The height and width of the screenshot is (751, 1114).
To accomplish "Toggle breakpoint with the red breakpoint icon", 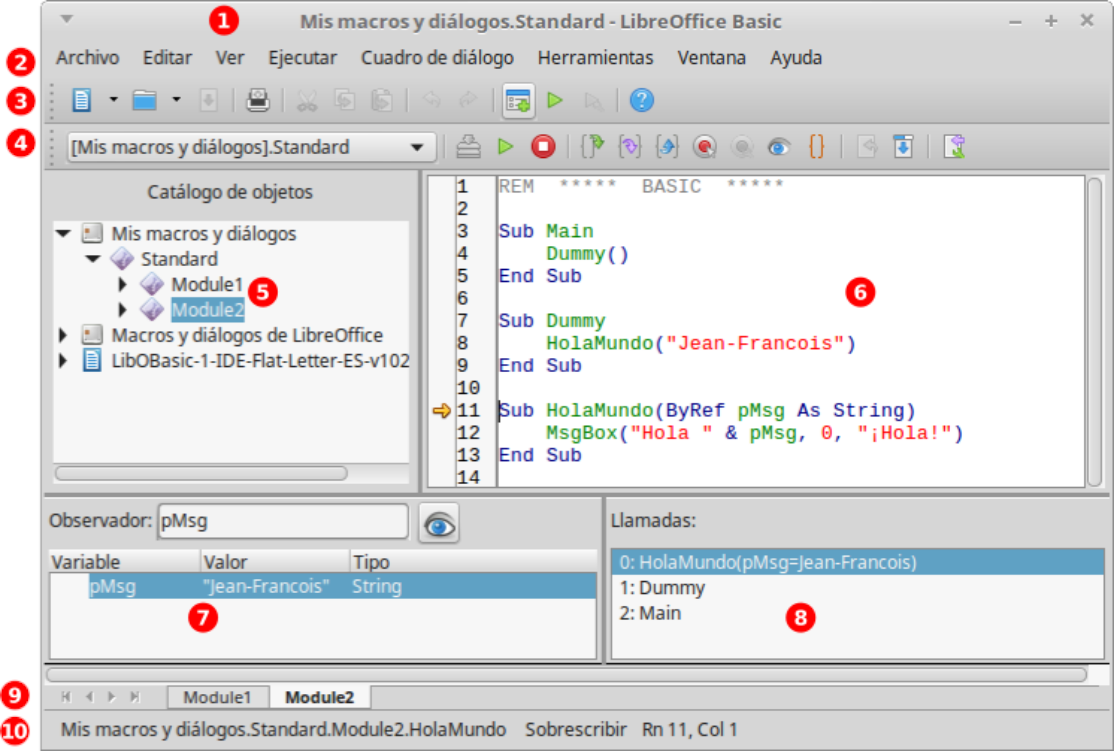I will point(704,147).
